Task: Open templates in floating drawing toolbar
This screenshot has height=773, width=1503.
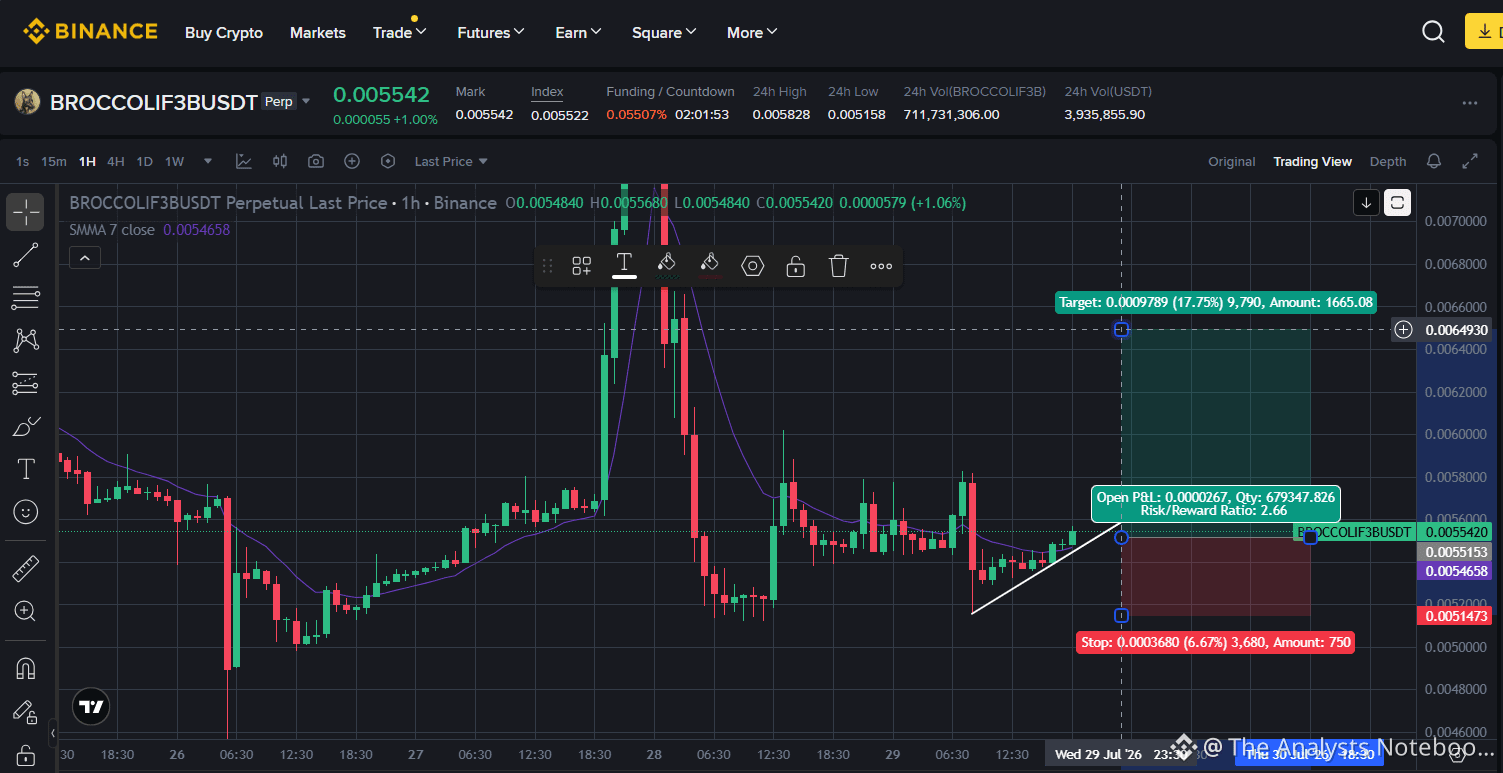Action: point(581,266)
